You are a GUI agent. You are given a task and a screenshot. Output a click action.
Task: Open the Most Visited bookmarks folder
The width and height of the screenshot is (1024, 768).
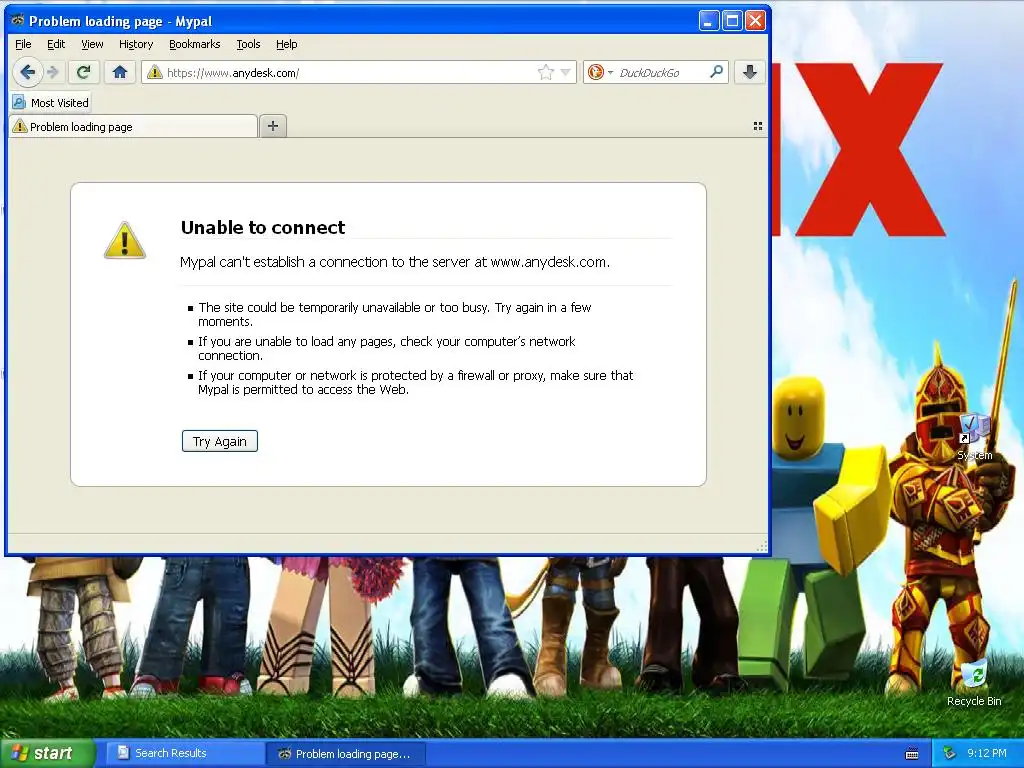tap(51, 103)
